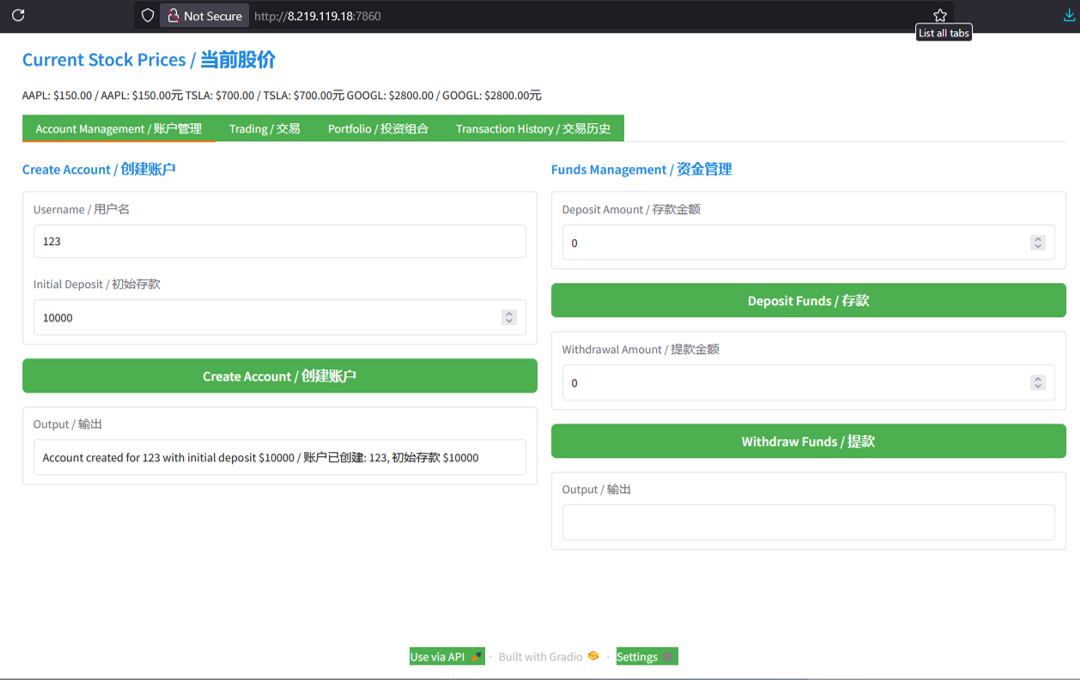Click the browser reload icon
Screen dimensions: 1080x680
pos(18,16)
